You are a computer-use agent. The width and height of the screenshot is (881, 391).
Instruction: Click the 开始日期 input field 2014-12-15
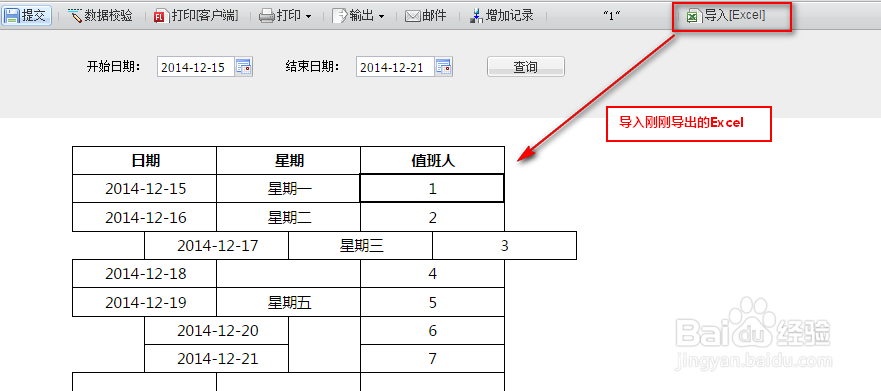click(x=196, y=67)
